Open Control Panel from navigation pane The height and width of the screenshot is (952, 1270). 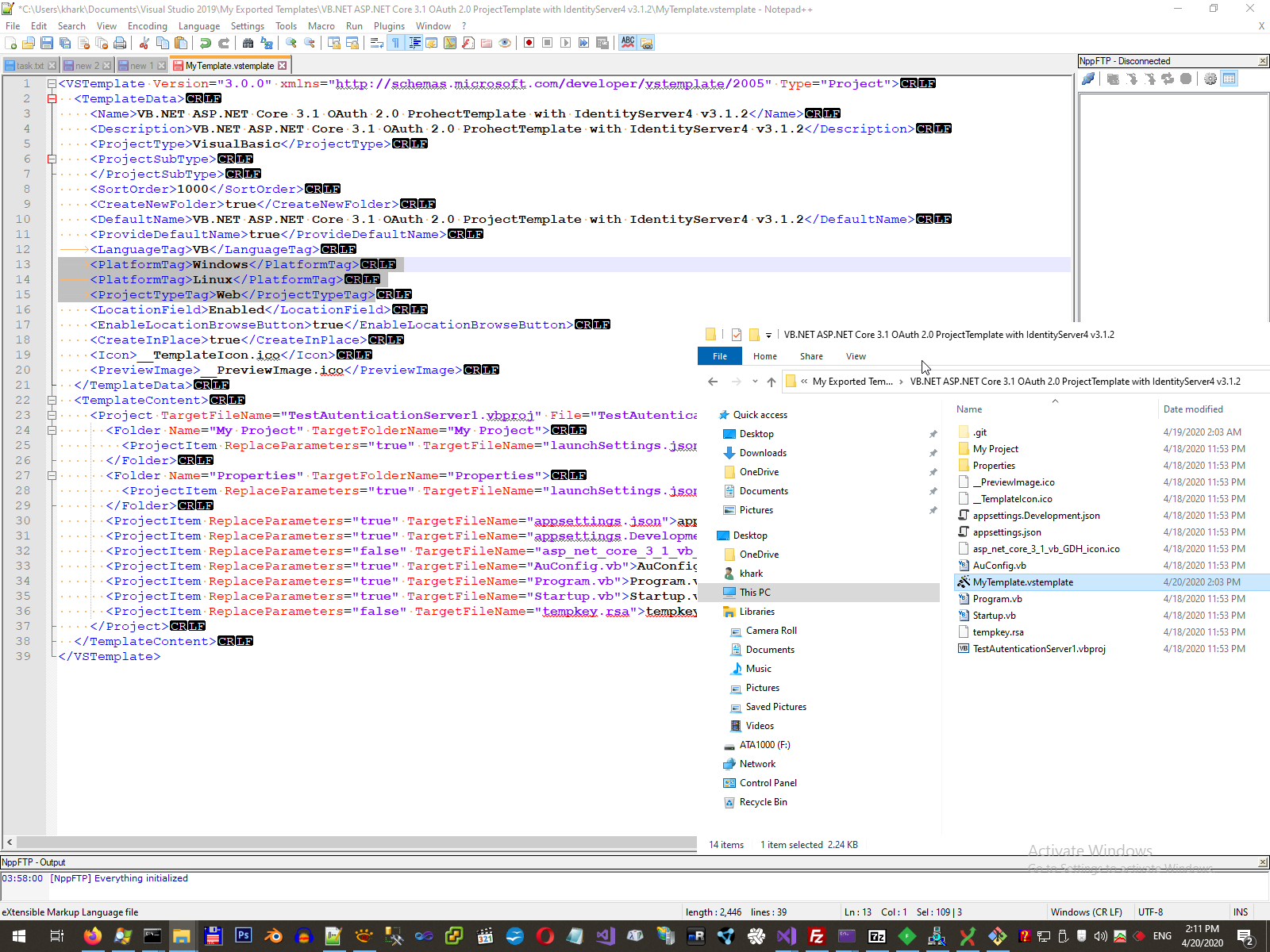pos(768,783)
